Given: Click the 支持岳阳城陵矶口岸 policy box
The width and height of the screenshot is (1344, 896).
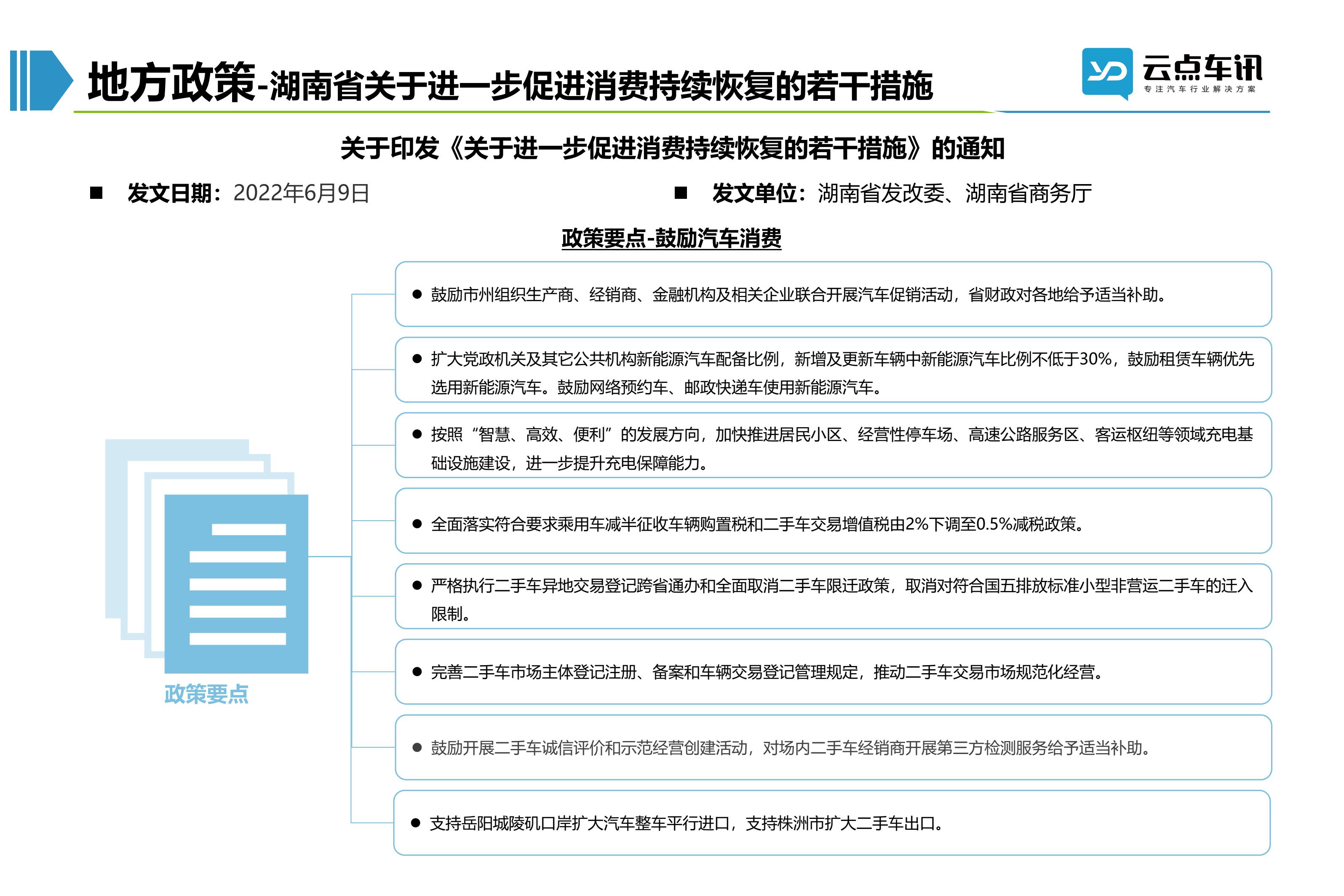Looking at the screenshot, I should (x=832, y=823).
